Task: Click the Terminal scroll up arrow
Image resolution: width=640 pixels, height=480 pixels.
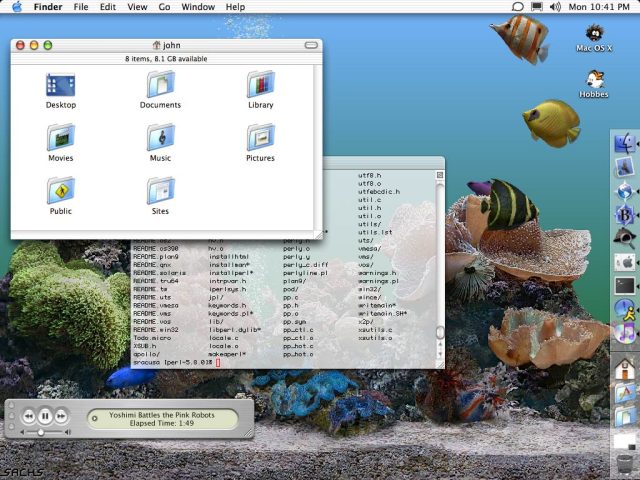Action: (440, 344)
